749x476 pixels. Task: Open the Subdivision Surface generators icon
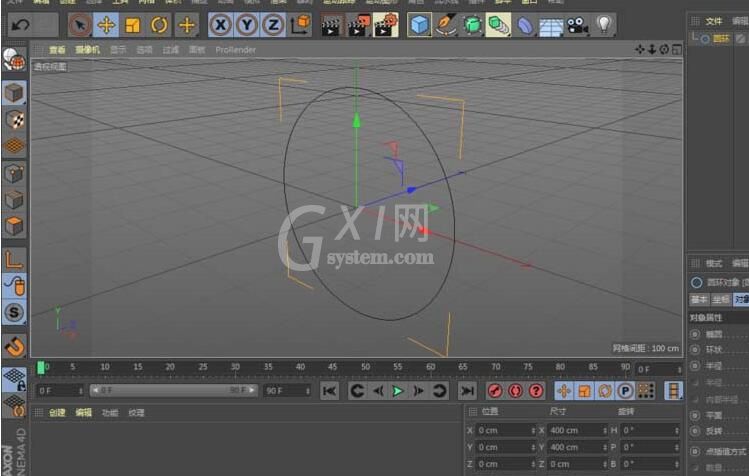tap(472, 25)
